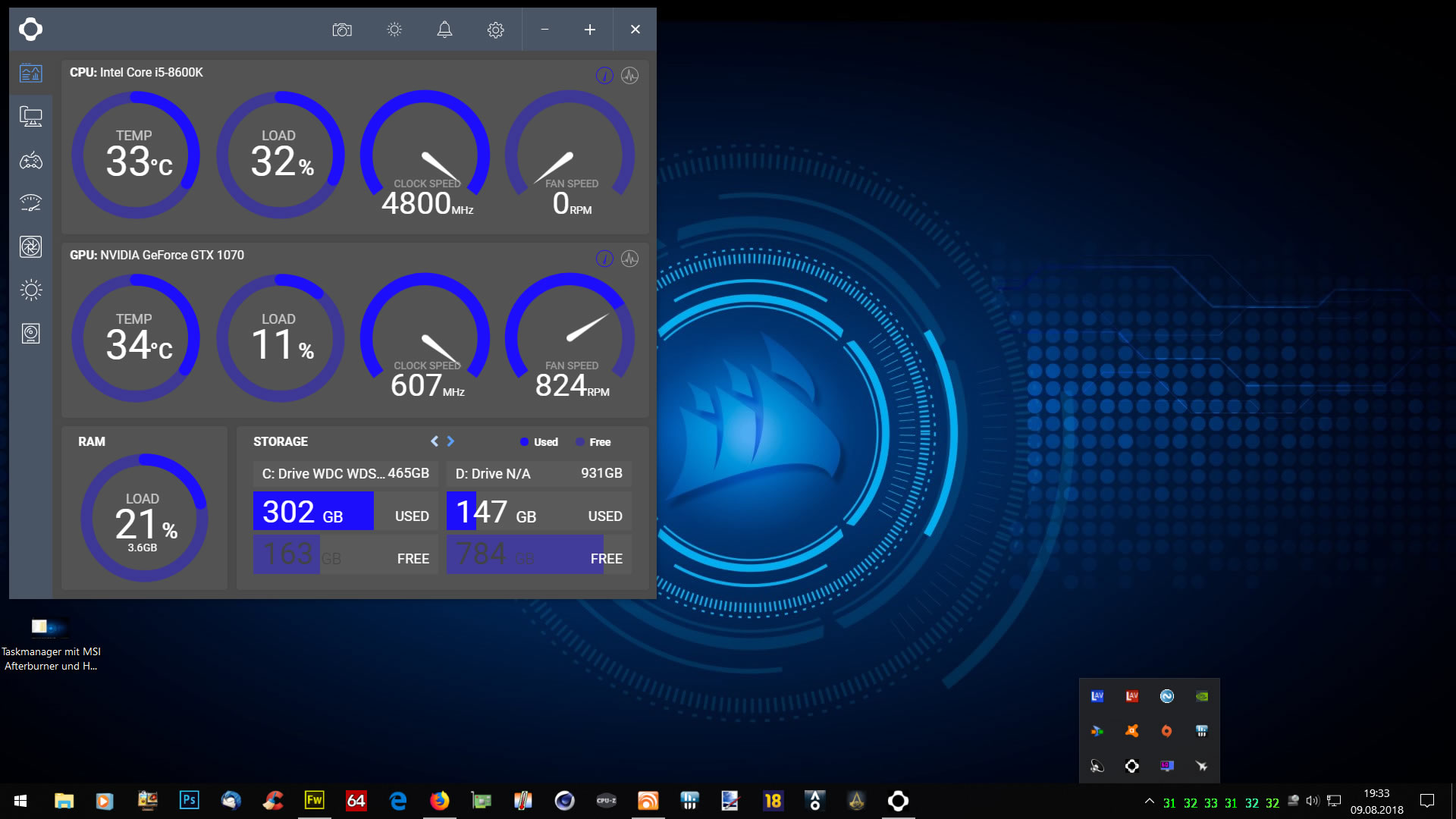Open the storage drive sidebar icon
The height and width of the screenshot is (819, 1456).
(30, 334)
